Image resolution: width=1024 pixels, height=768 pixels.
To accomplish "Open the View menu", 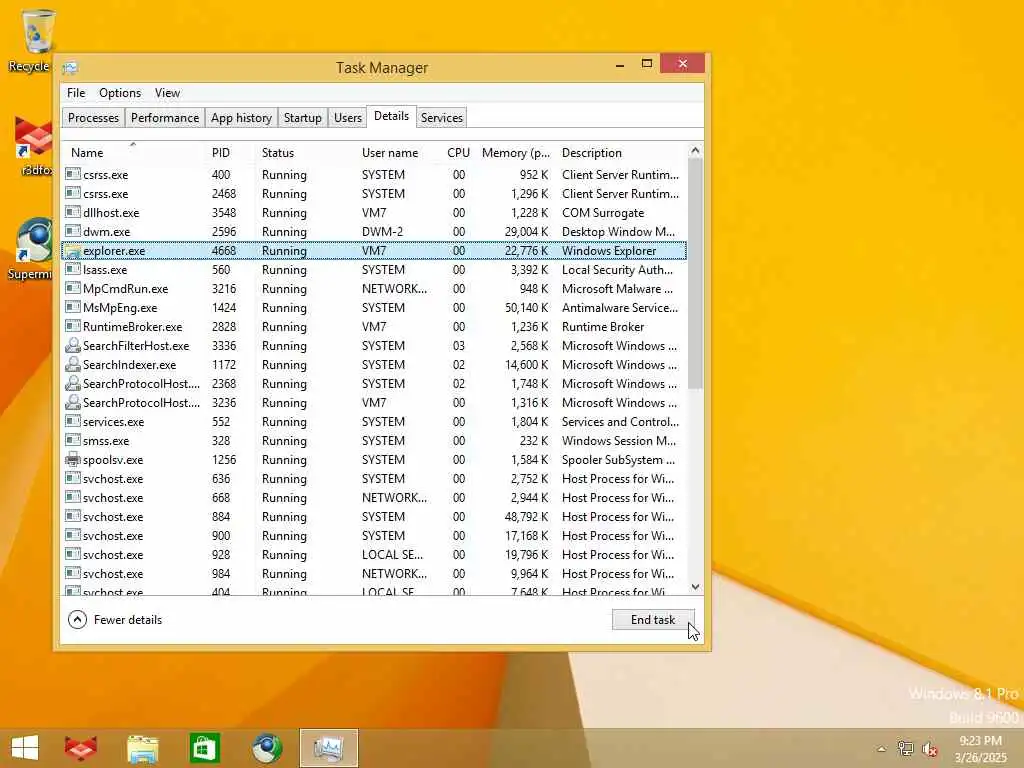I will coord(167,93).
